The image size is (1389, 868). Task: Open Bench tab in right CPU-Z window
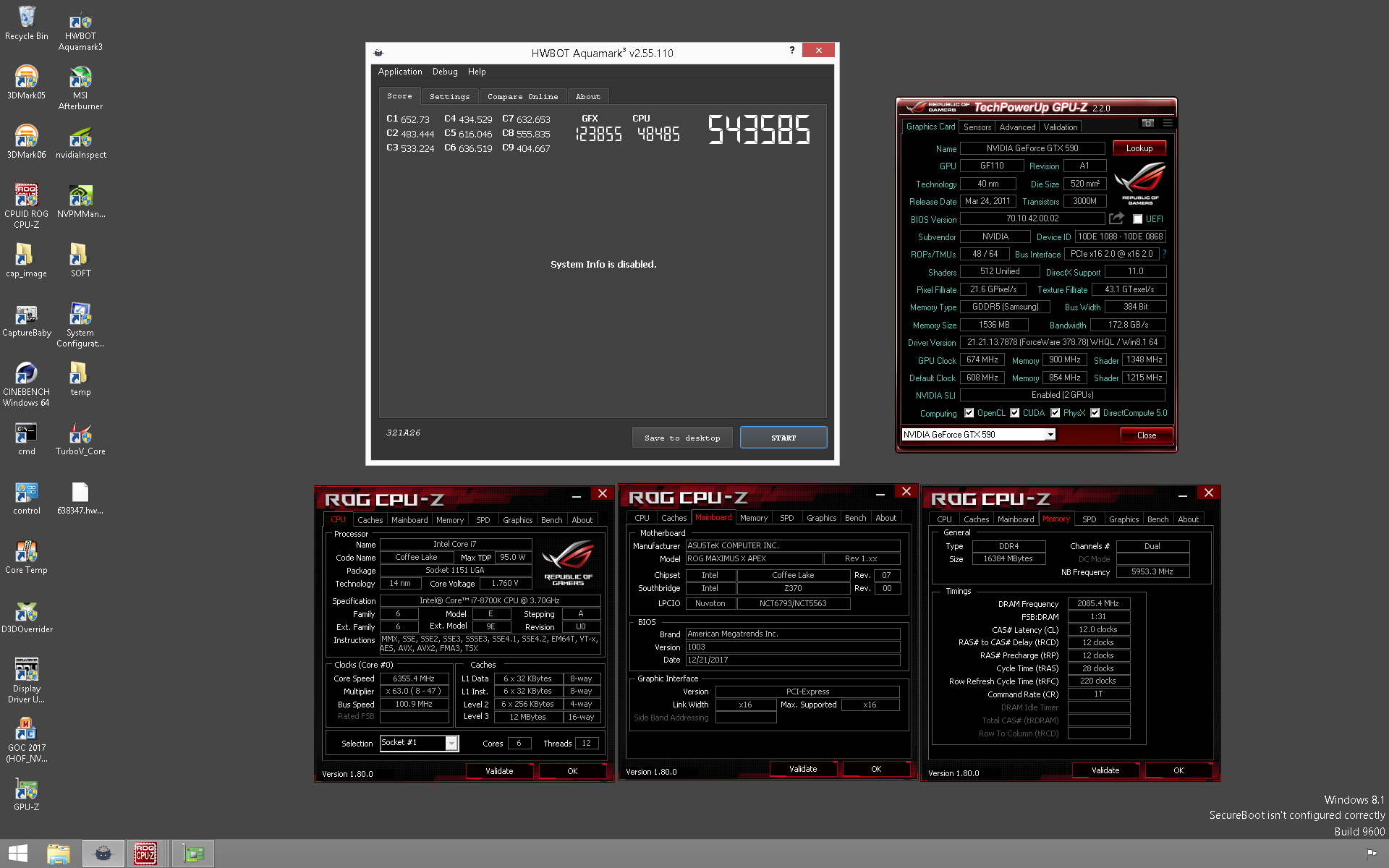pyautogui.click(x=1158, y=519)
